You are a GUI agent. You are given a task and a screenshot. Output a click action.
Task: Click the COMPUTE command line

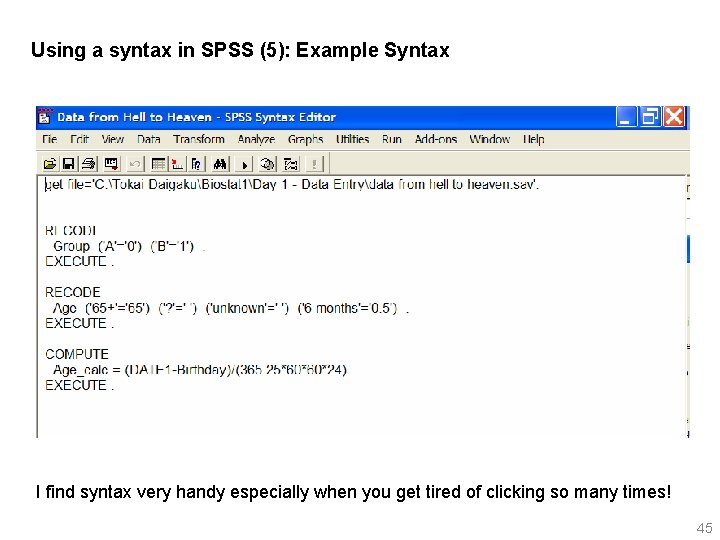pyautogui.click(x=77, y=354)
